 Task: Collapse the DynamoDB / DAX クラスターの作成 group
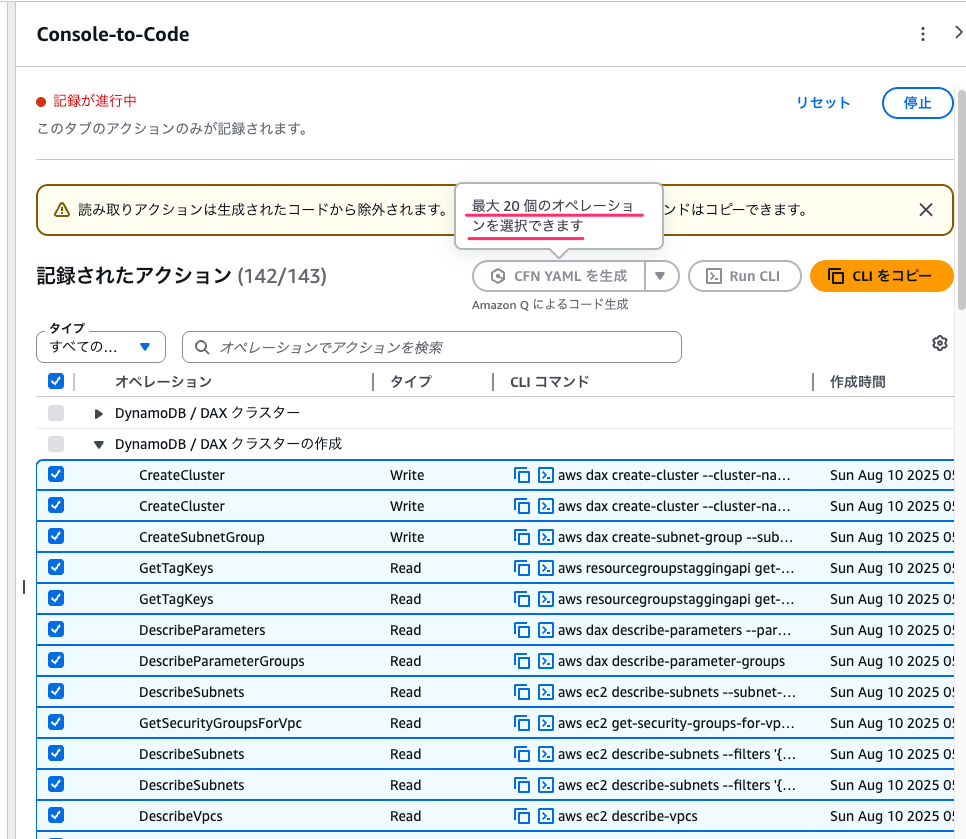[x=99, y=444]
